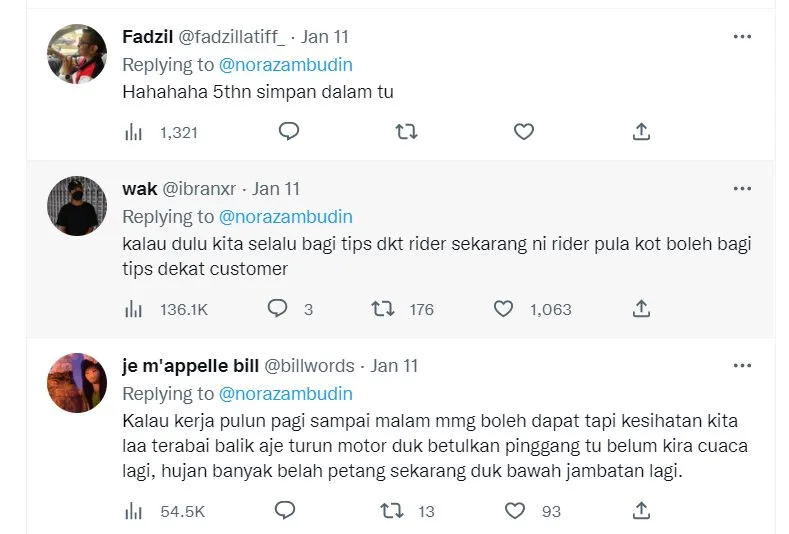Open wak's profile avatar
The height and width of the screenshot is (534, 789).
tap(78, 206)
